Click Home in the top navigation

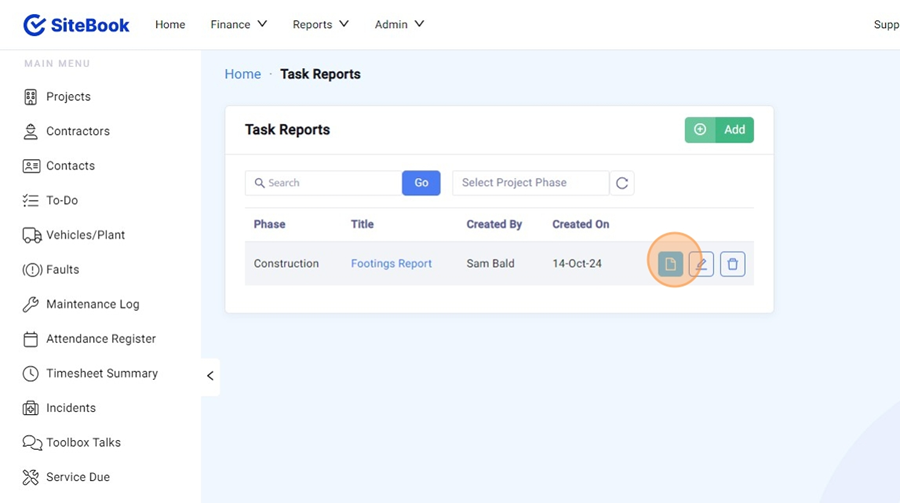(x=170, y=24)
